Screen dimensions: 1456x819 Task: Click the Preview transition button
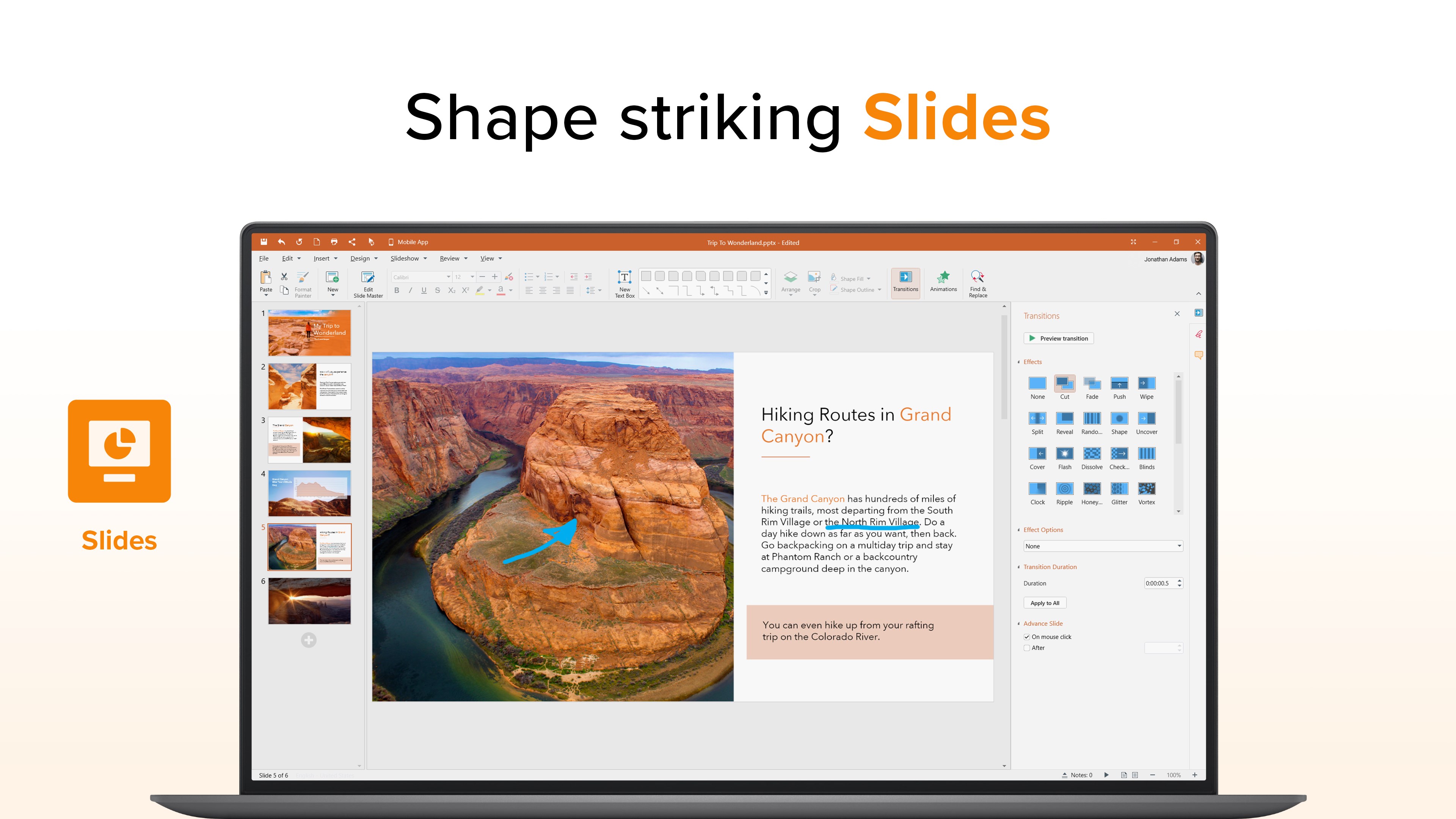pos(1058,338)
